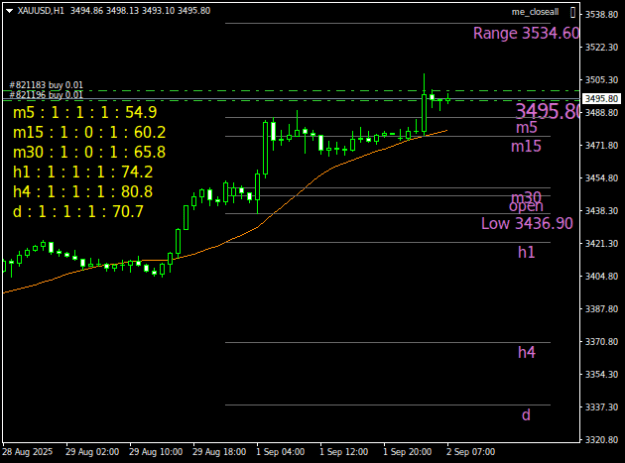Screen dimensions: 625x463
Task: Click the magenta m5 level label
Action: (527, 128)
